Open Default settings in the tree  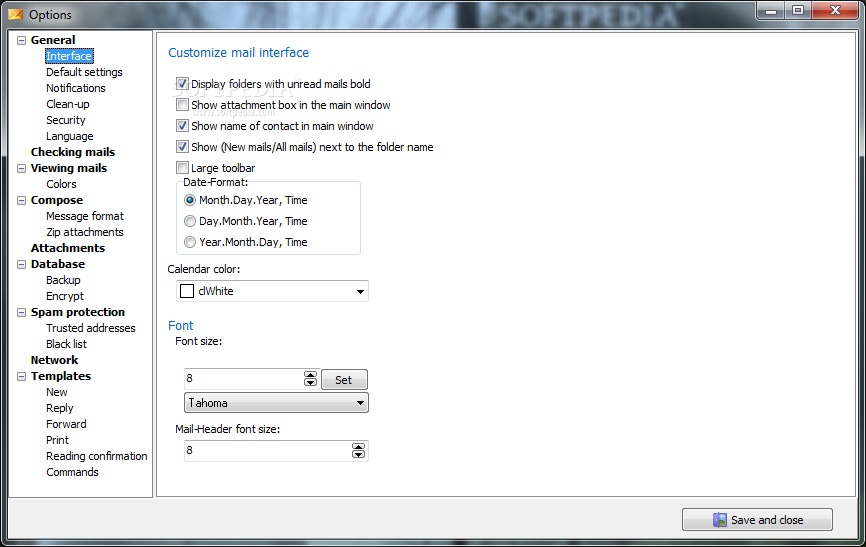click(x=85, y=72)
